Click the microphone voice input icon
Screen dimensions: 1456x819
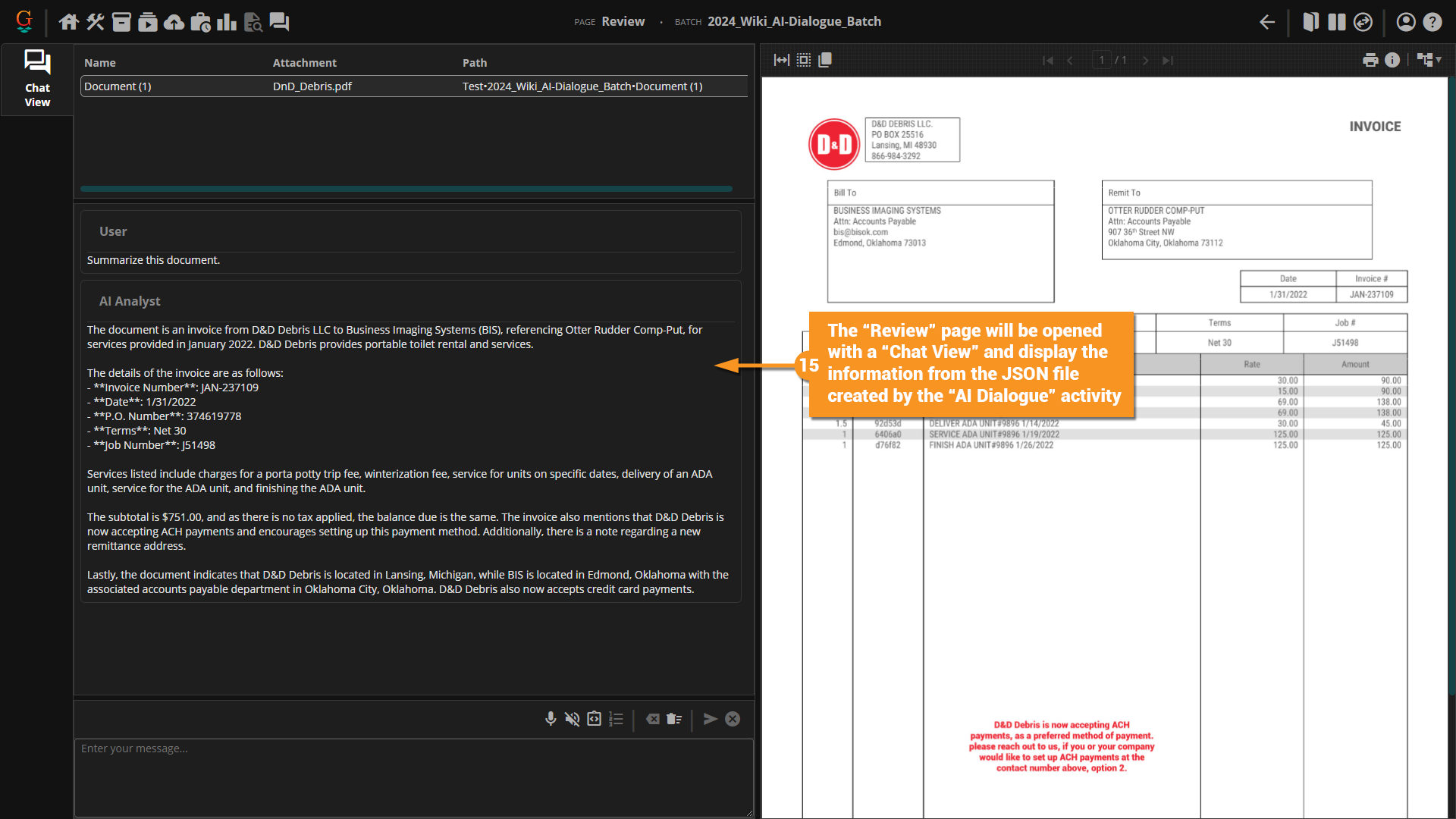[x=551, y=719]
